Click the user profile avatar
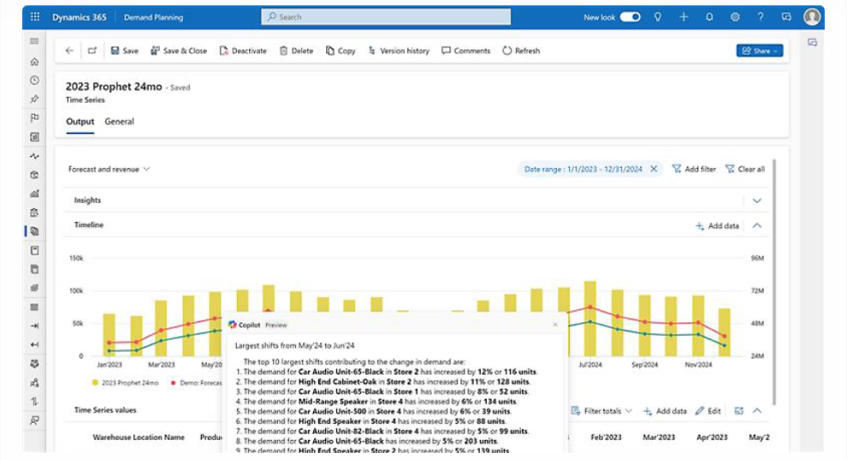847x460 pixels. tap(811, 17)
